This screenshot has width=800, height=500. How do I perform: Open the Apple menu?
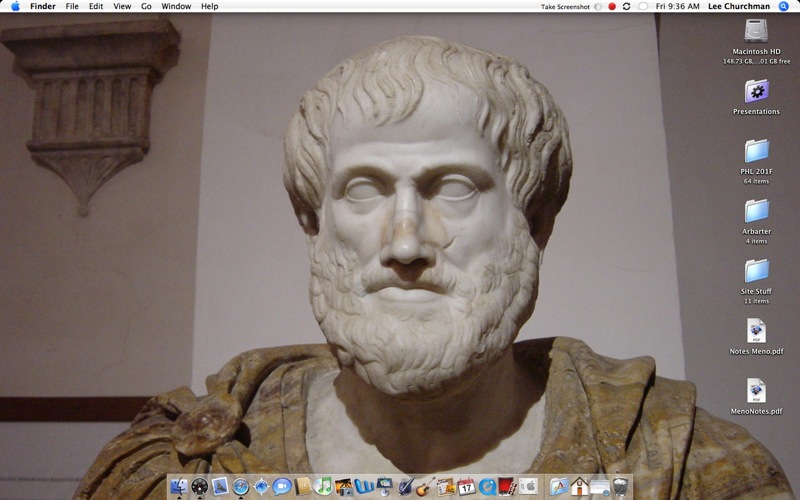[15, 6]
